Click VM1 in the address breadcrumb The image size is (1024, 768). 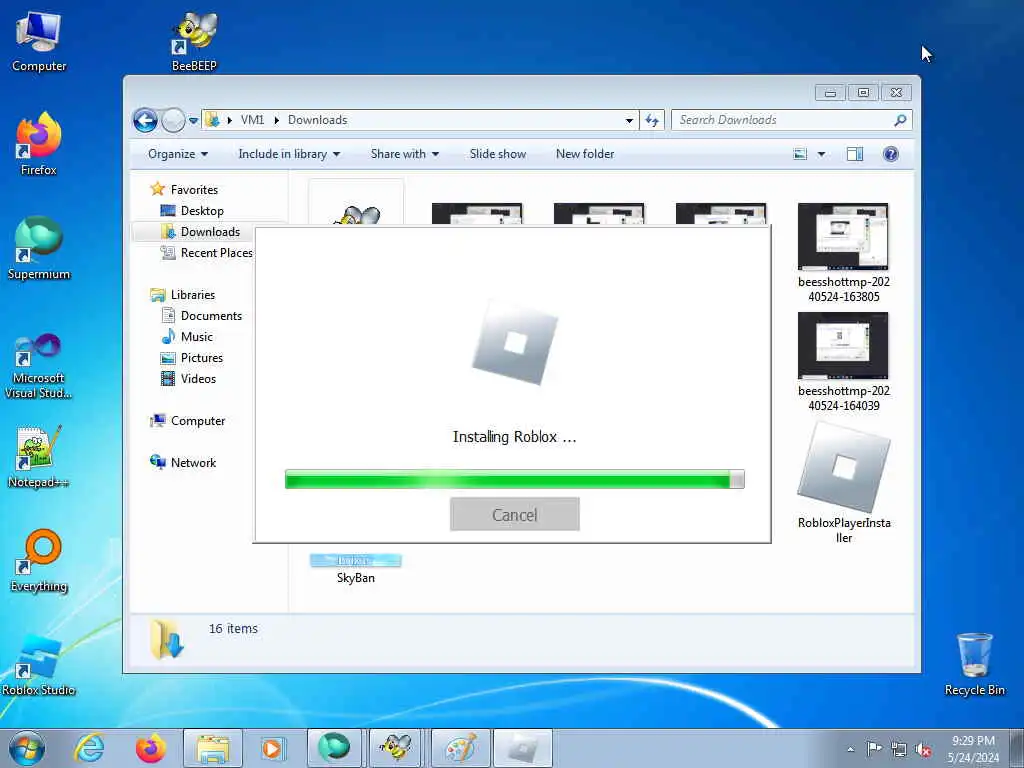pyautogui.click(x=252, y=120)
